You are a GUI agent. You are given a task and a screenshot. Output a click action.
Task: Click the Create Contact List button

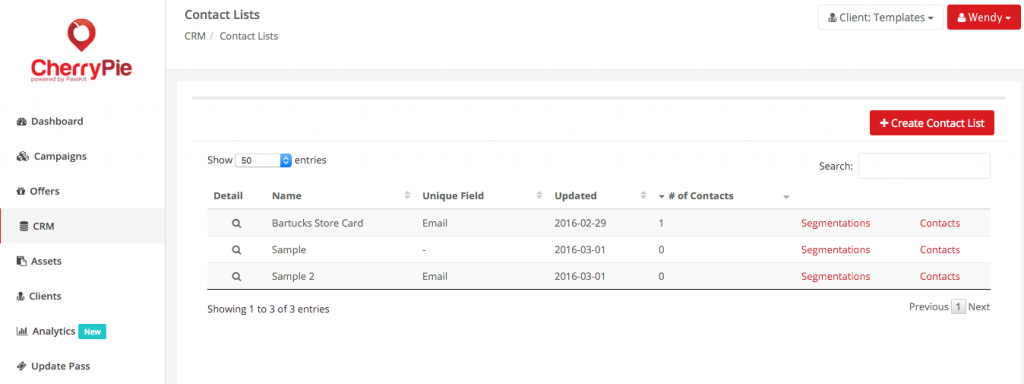click(x=932, y=123)
